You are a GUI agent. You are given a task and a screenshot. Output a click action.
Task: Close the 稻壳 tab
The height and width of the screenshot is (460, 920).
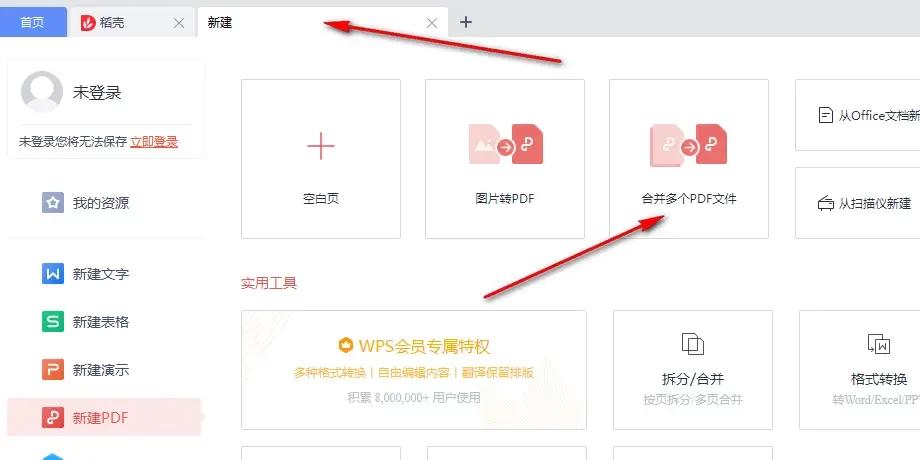coord(179,23)
